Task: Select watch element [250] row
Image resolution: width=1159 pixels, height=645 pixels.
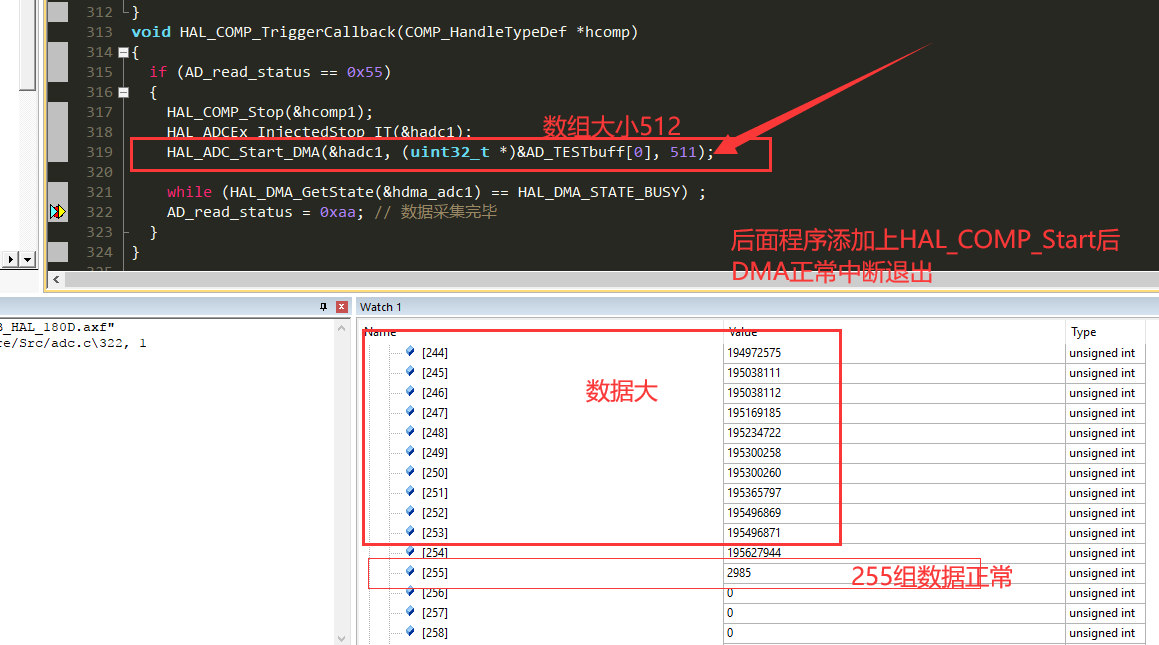Action: (x=750, y=472)
